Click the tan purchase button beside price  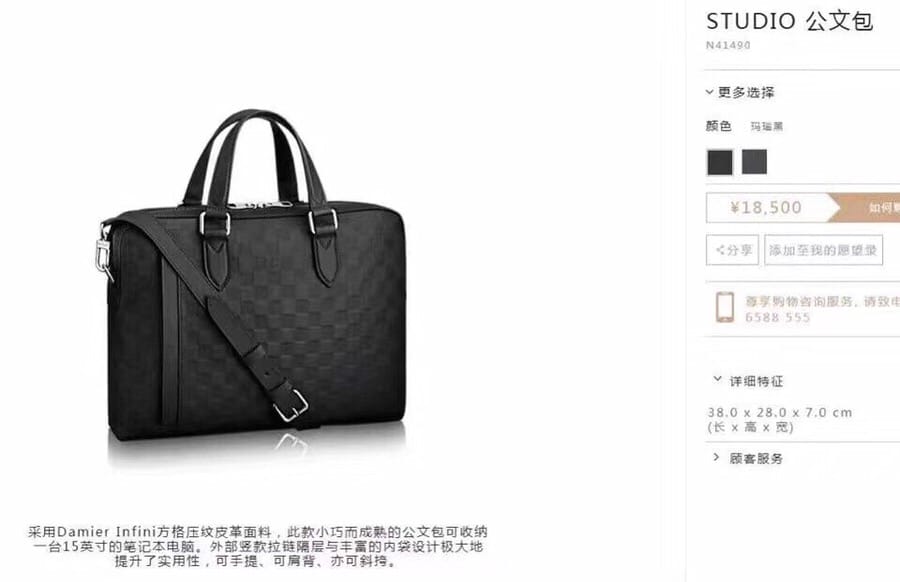pos(864,207)
